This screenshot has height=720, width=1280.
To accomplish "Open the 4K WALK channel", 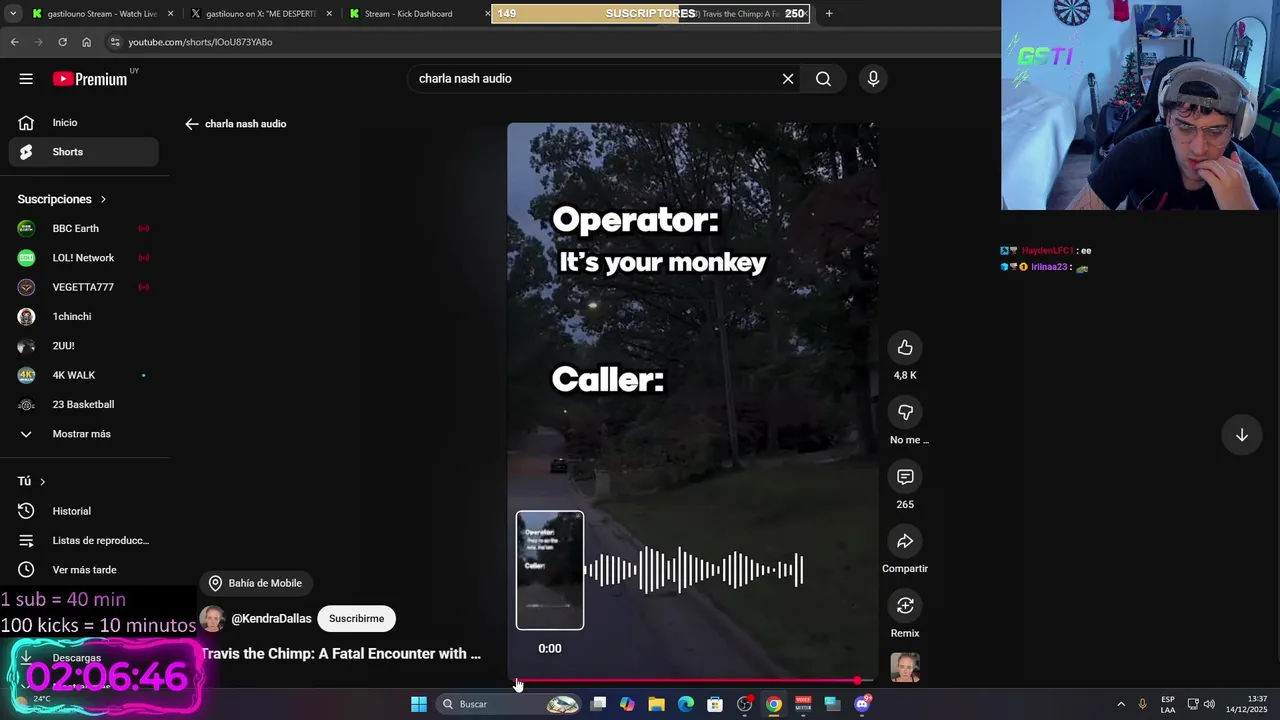I will click(x=84, y=375).
